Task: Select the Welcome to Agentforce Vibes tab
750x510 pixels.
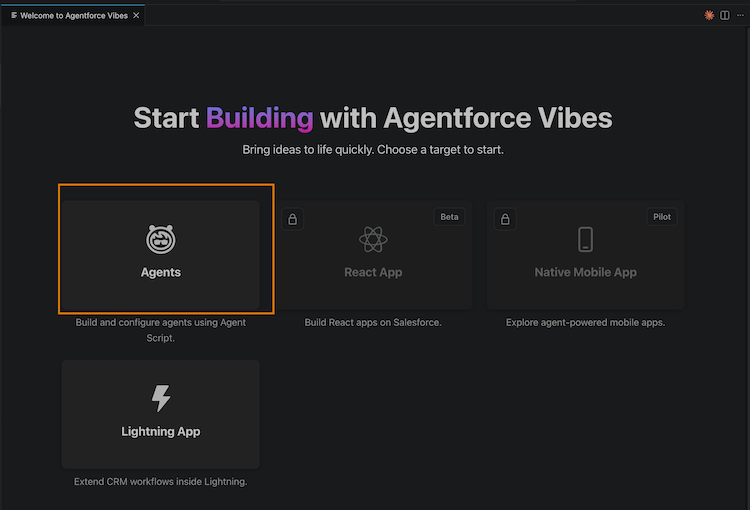Action: [73, 15]
